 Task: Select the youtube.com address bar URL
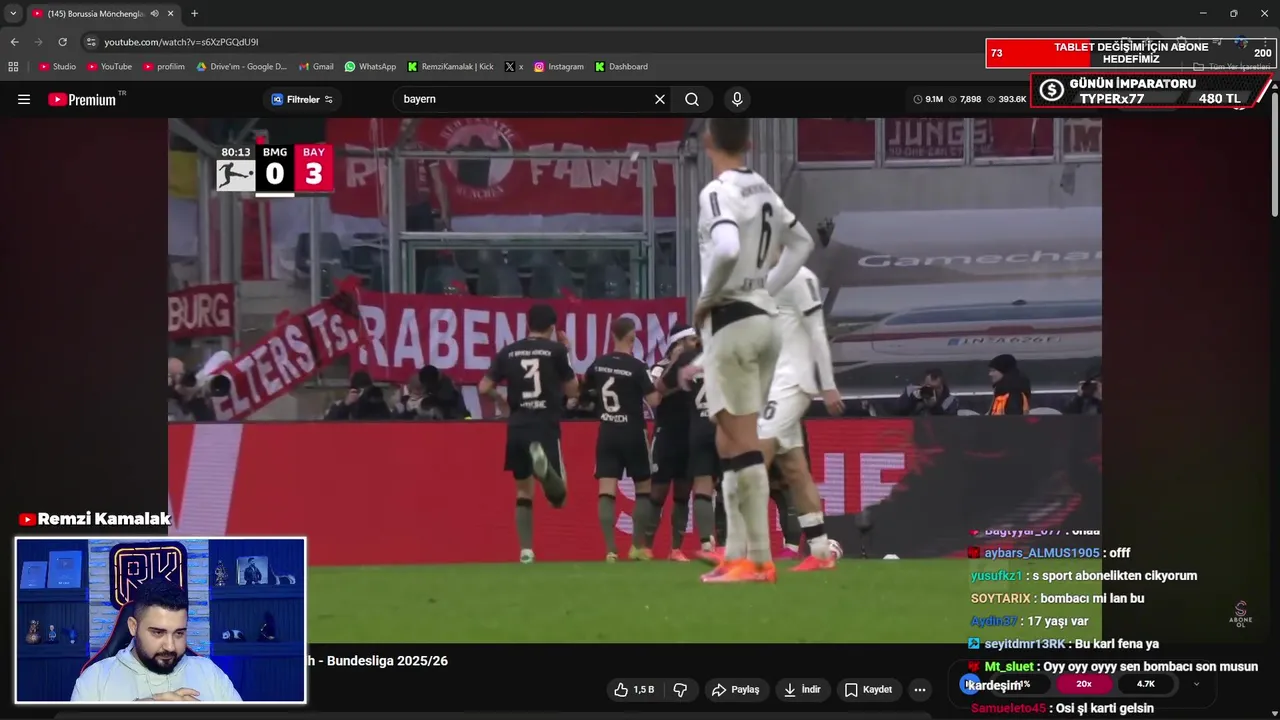coord(181,42)
